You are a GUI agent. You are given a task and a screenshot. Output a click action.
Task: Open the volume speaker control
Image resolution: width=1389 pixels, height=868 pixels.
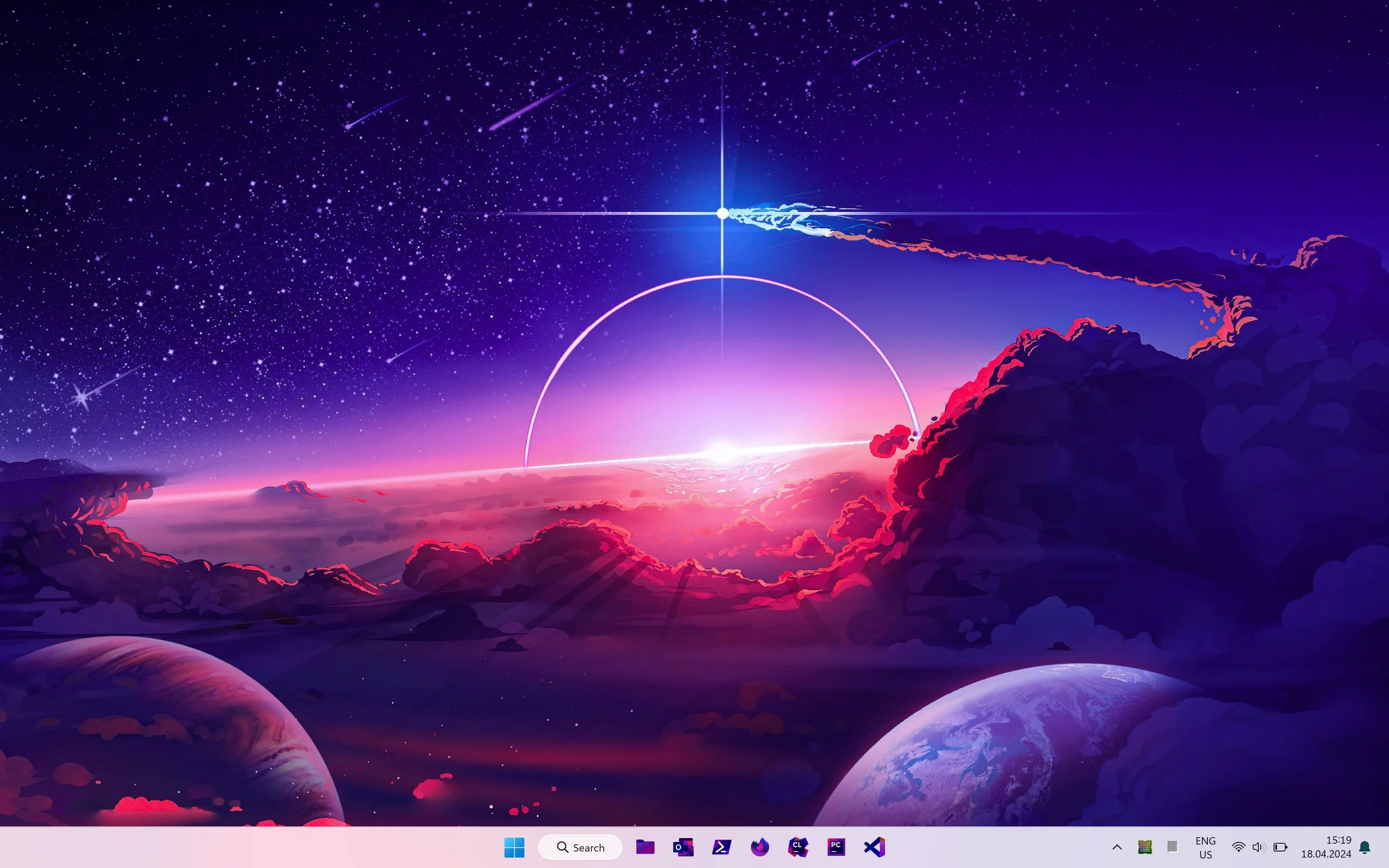1259,847
